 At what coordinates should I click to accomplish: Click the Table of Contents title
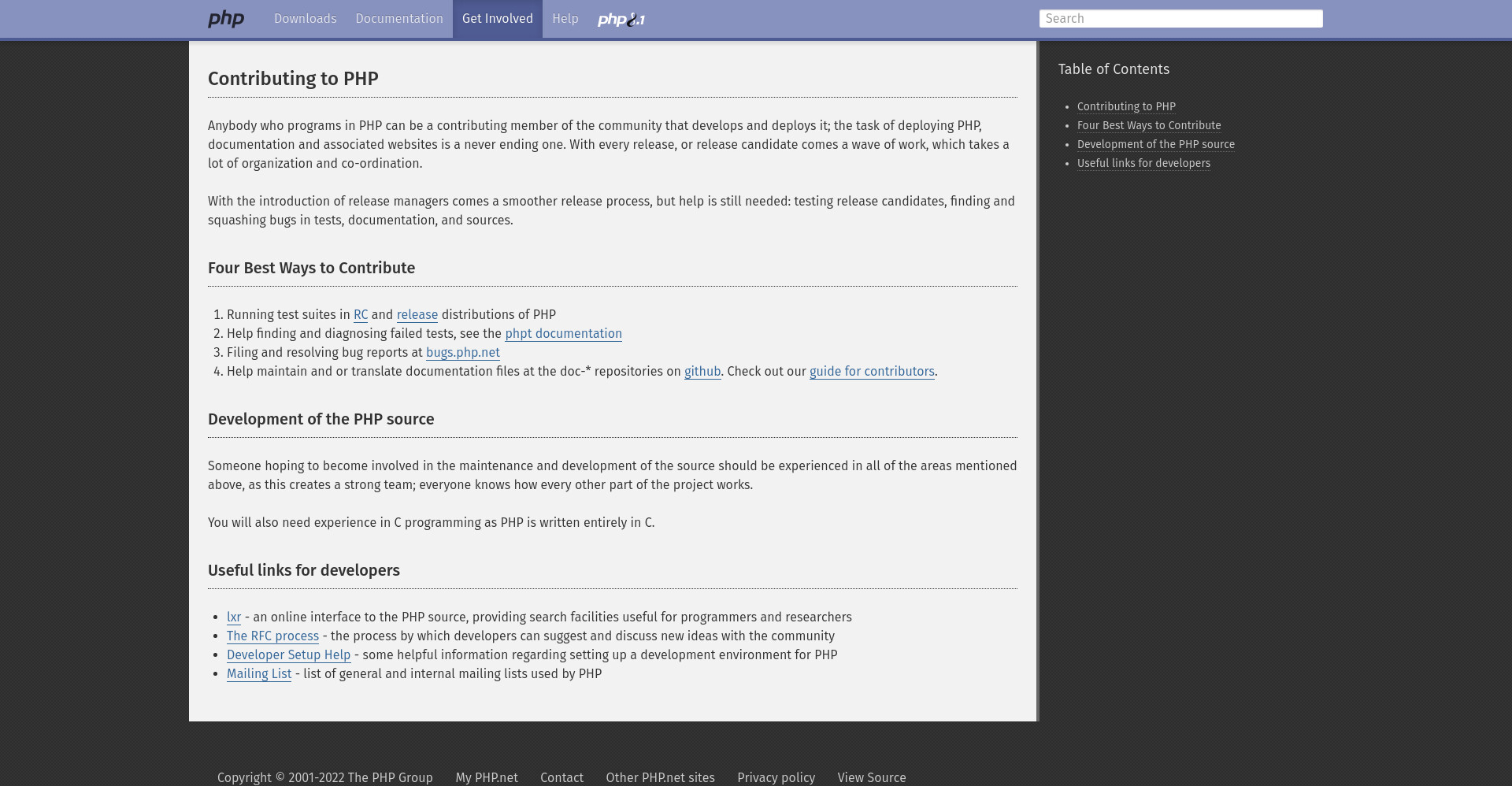pos(1114,69)
